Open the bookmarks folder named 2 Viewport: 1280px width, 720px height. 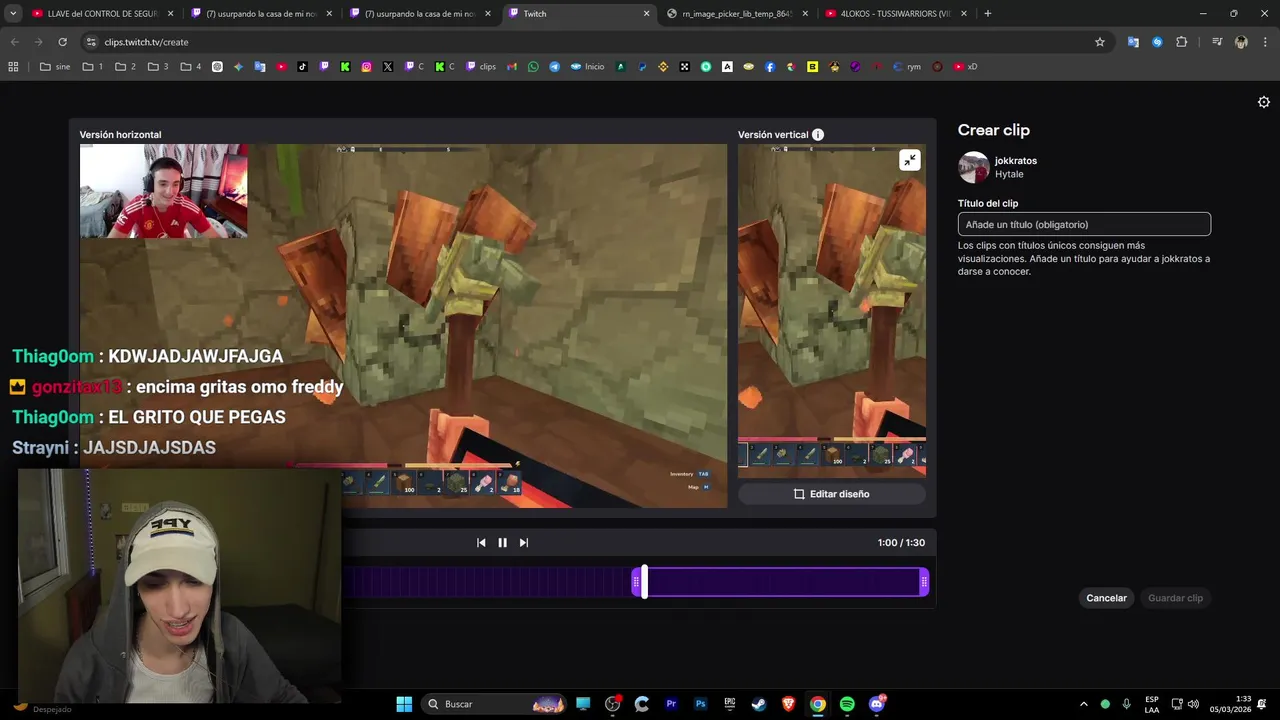[125, 67]
